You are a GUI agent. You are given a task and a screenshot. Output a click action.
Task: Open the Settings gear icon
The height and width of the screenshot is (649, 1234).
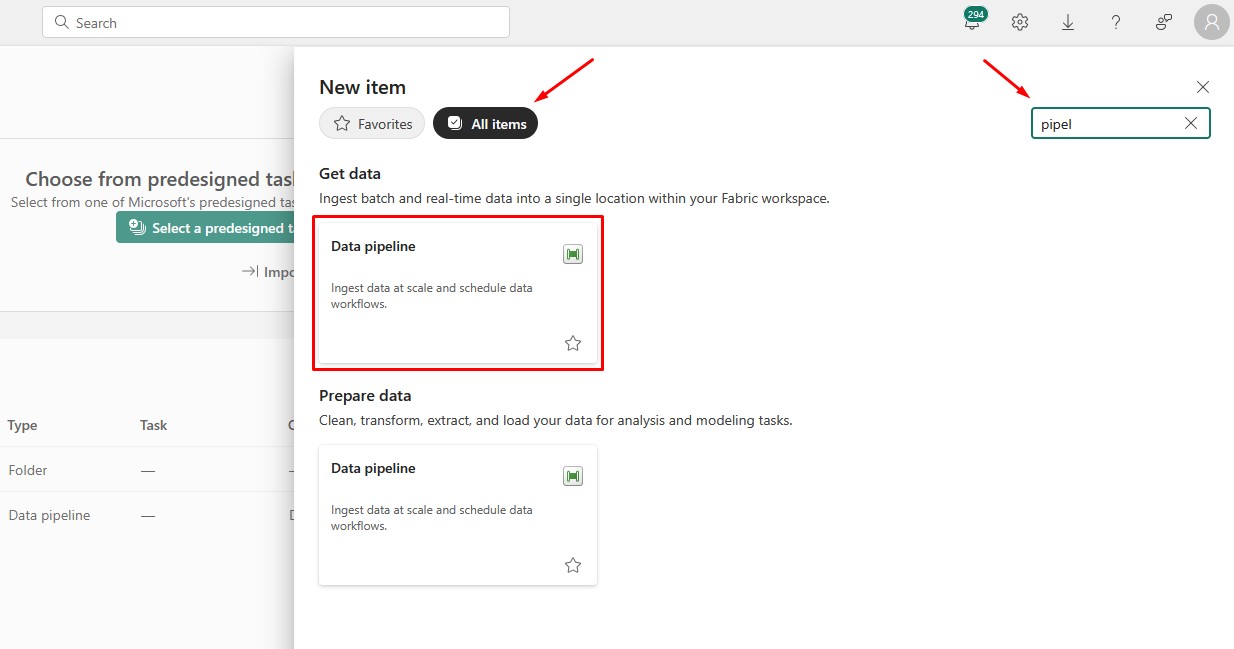1020,22
